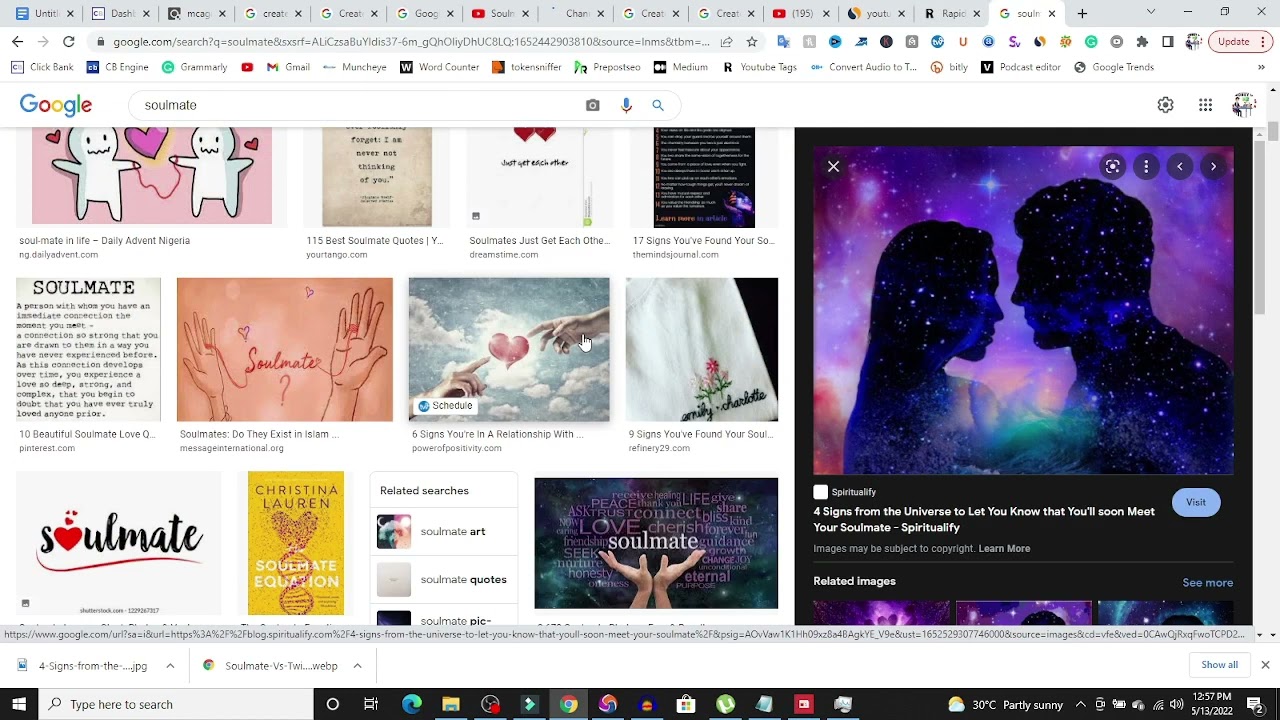
Task: Close the current soulmate search tab
Action: tap(1052, 13)
